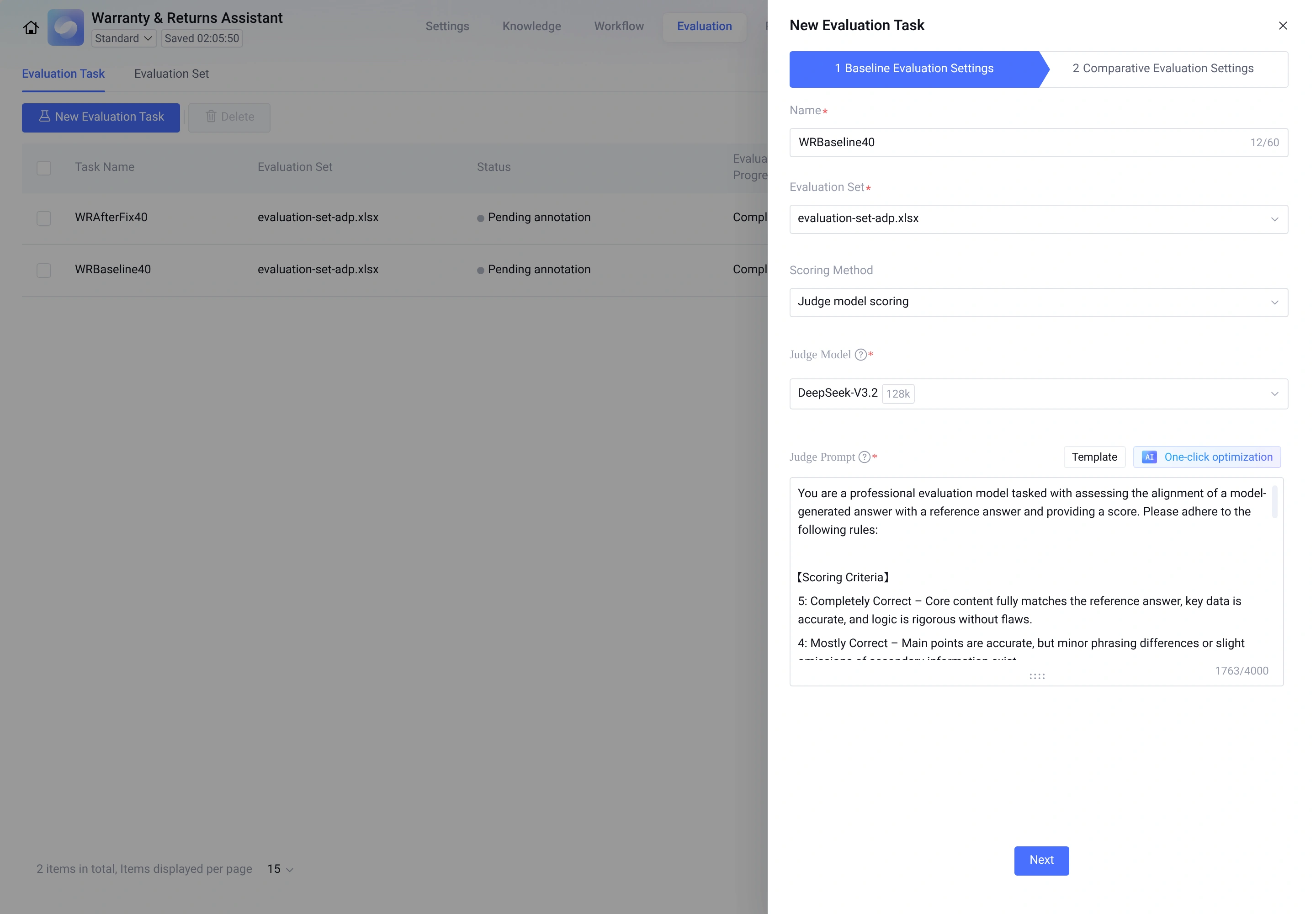1316x914 pixels.
Task: Switch to the Settings tab
Action: point(447,27)
